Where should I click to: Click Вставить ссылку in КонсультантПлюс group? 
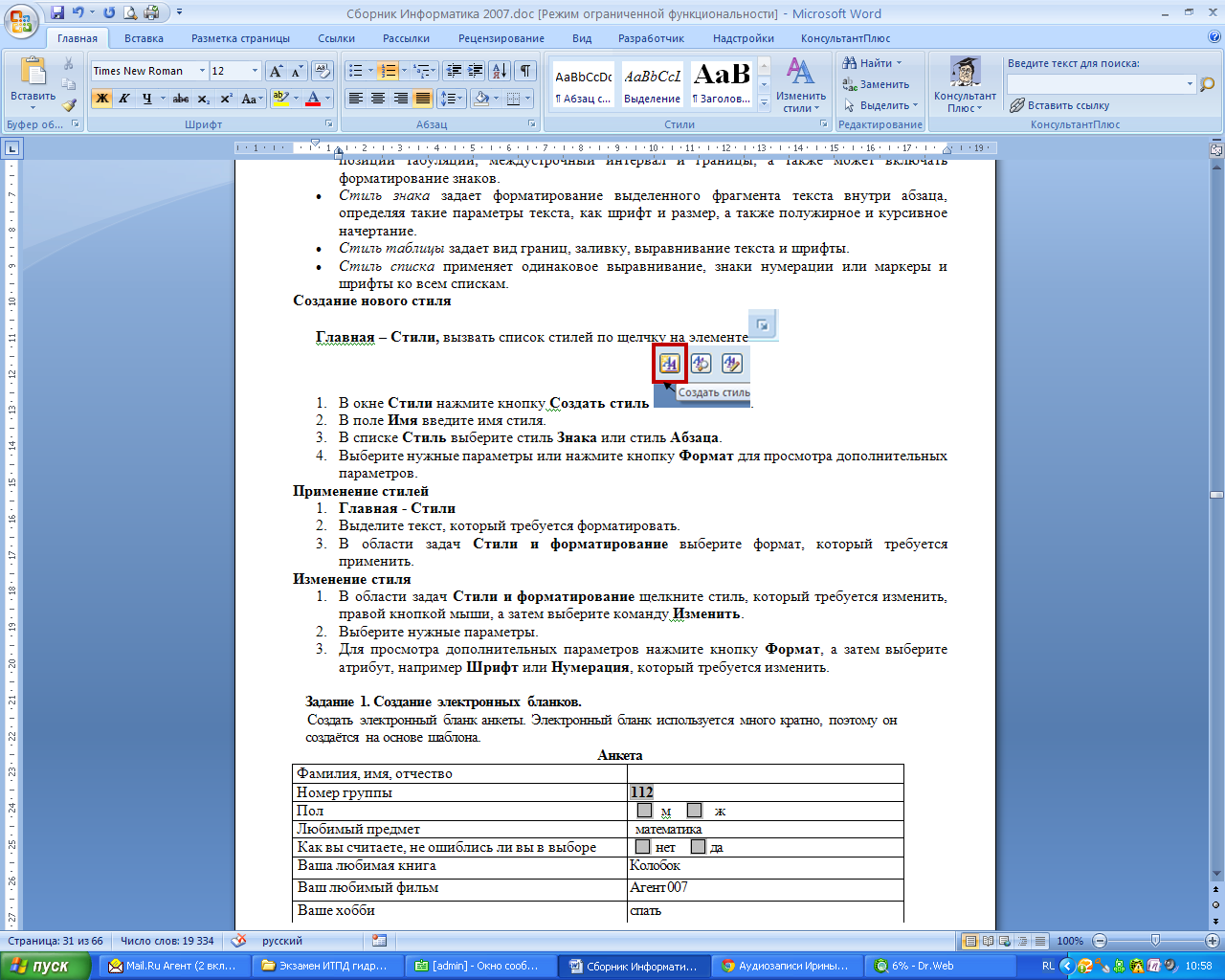click(1059, 105)
